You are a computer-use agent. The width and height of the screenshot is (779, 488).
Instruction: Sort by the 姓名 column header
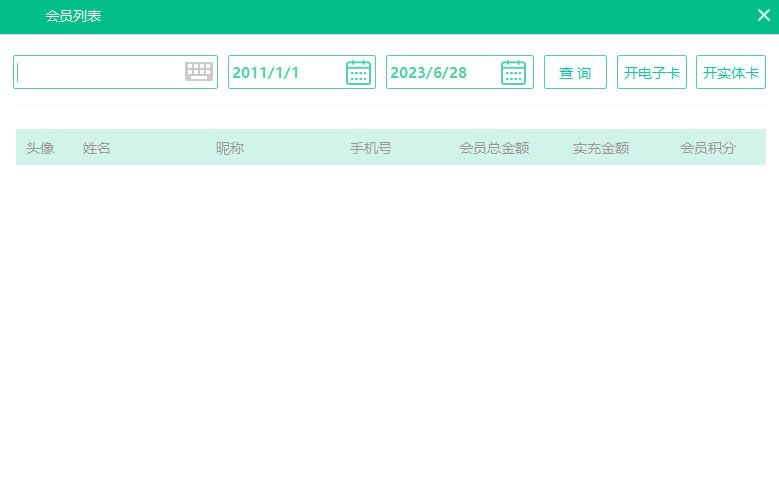click(x=97, y=148)
